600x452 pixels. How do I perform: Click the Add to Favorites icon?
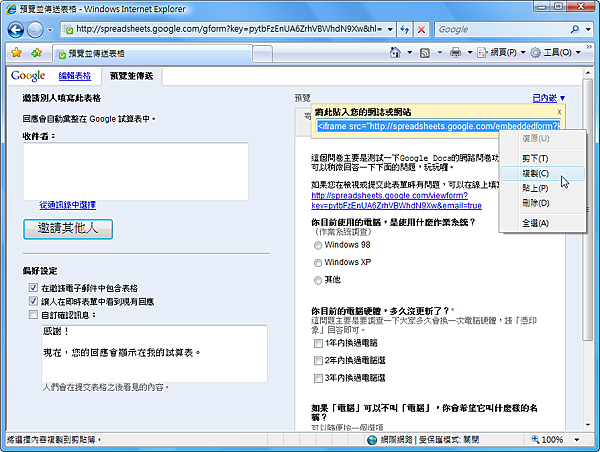36,52
